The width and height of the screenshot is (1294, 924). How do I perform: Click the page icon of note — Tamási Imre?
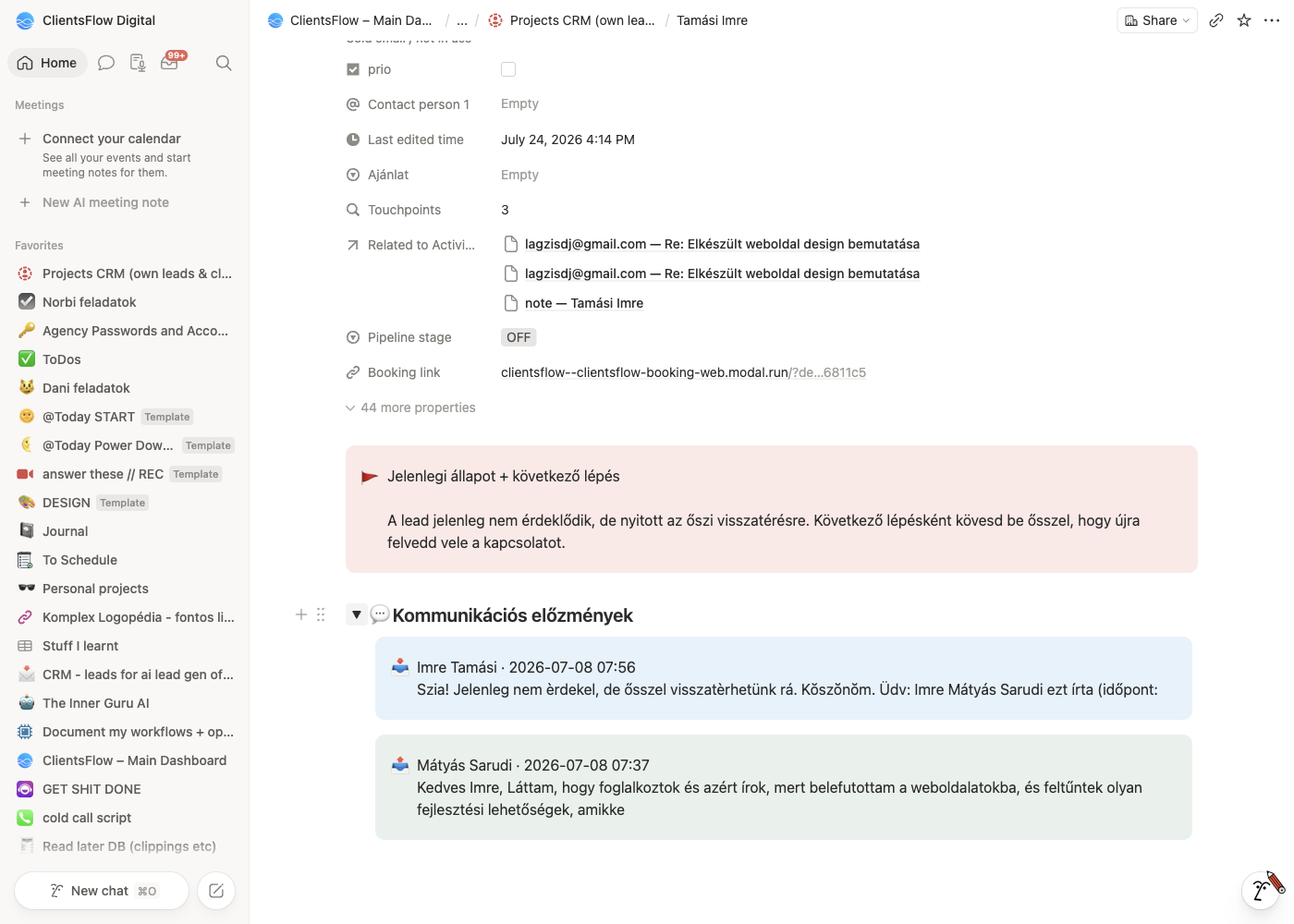[x=511, y=303]
